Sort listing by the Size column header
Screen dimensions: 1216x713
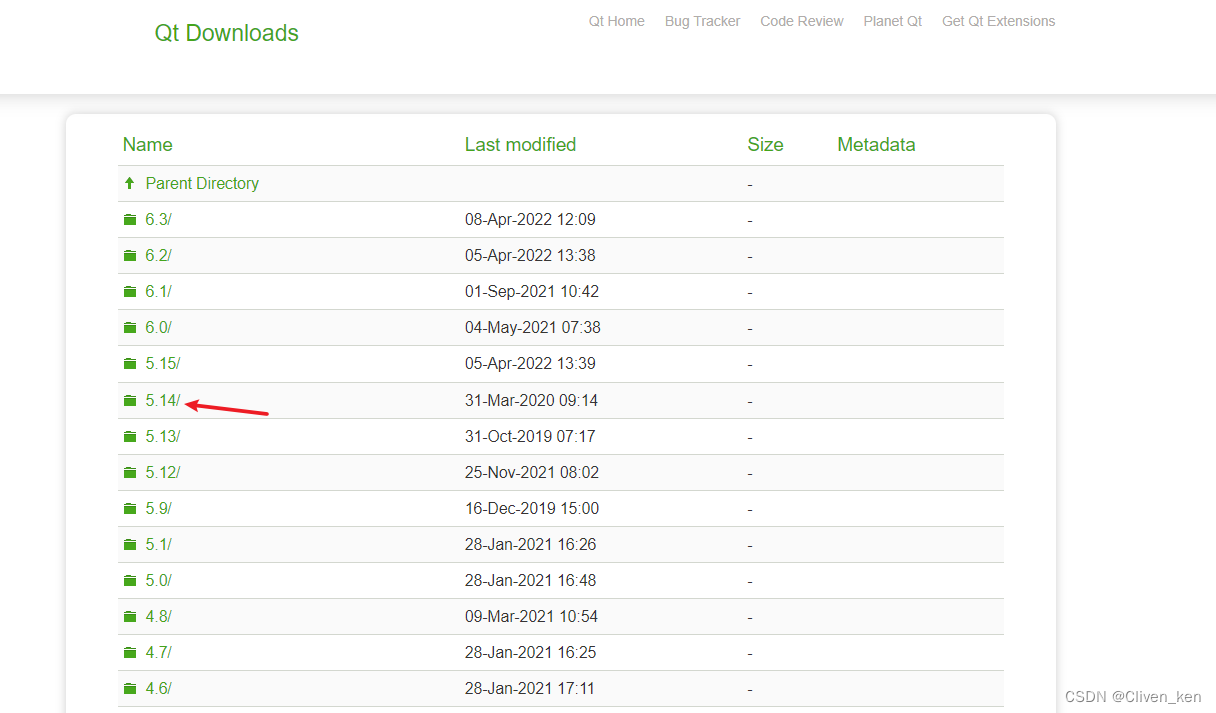pyautogui.click(x=766, y=145)
